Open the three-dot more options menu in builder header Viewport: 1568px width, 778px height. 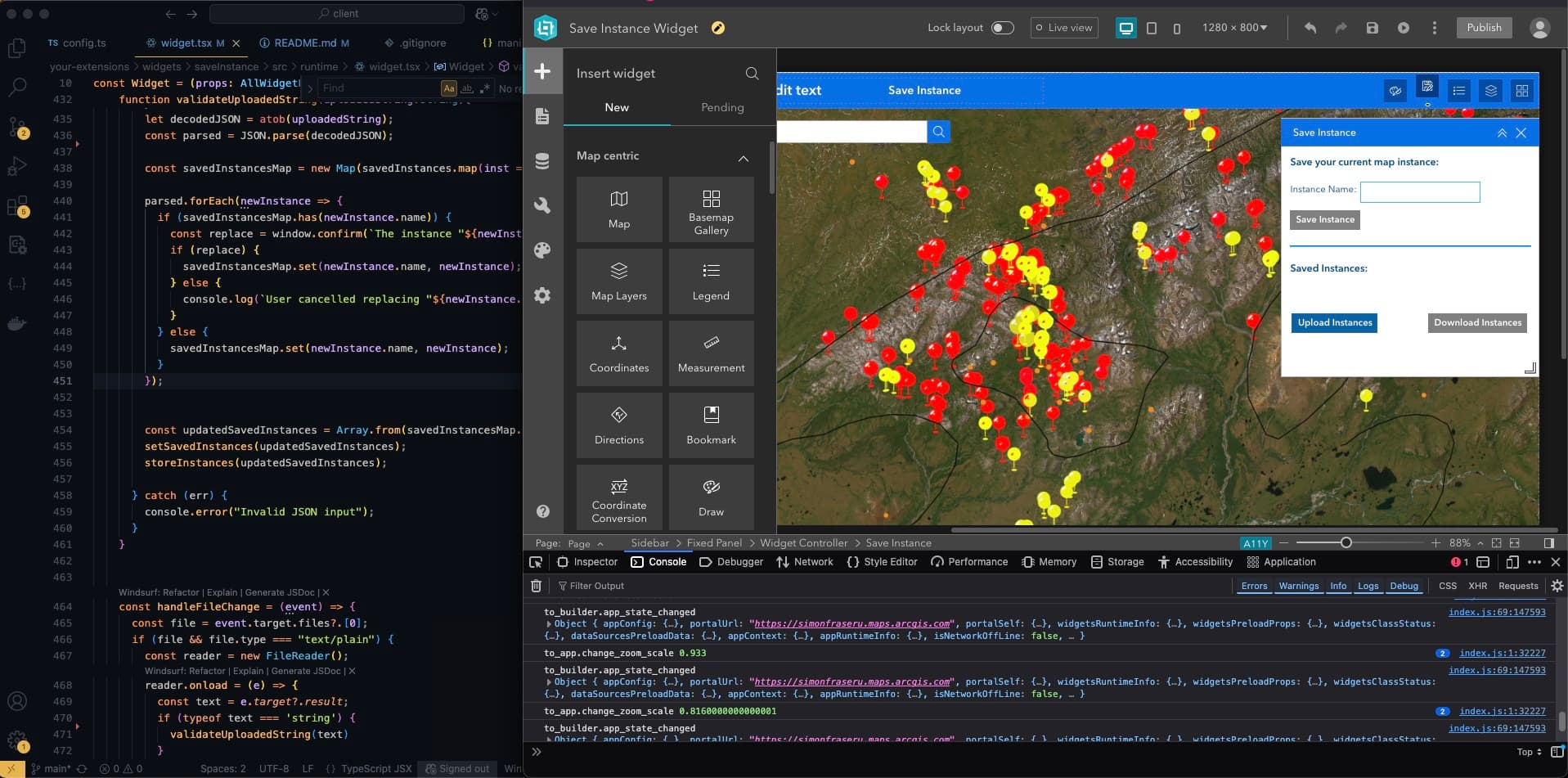click(1434, 28)
